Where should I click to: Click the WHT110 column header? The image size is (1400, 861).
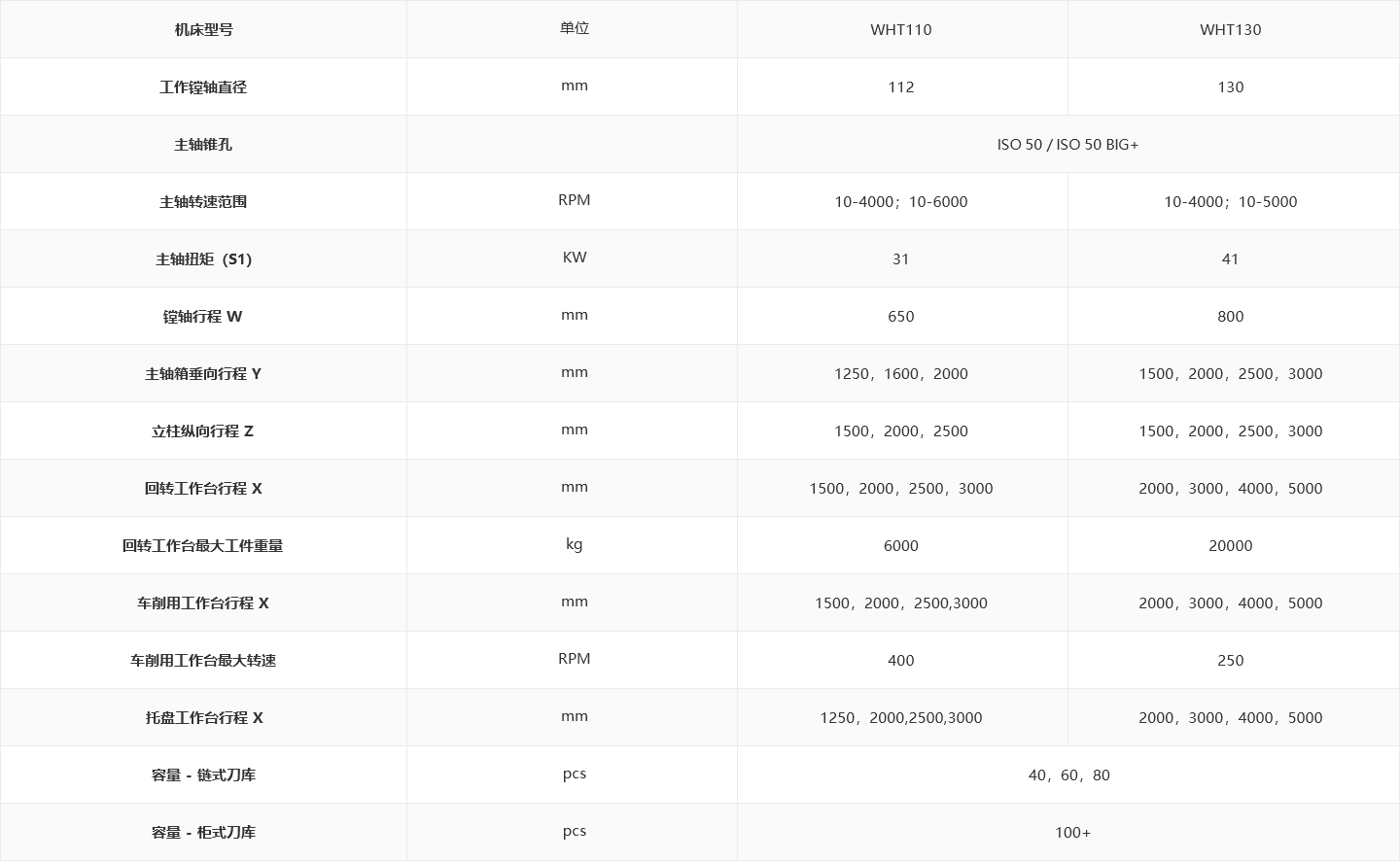[x=900, y=29]
